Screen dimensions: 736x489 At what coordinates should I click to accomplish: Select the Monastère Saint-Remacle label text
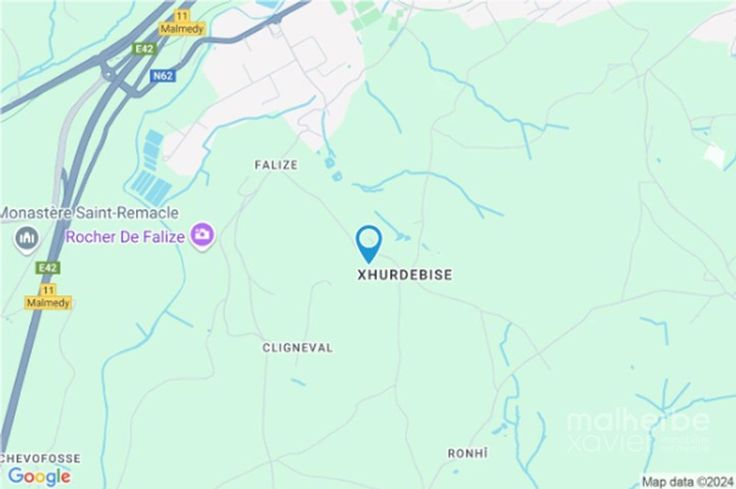[x=89, y=213]
